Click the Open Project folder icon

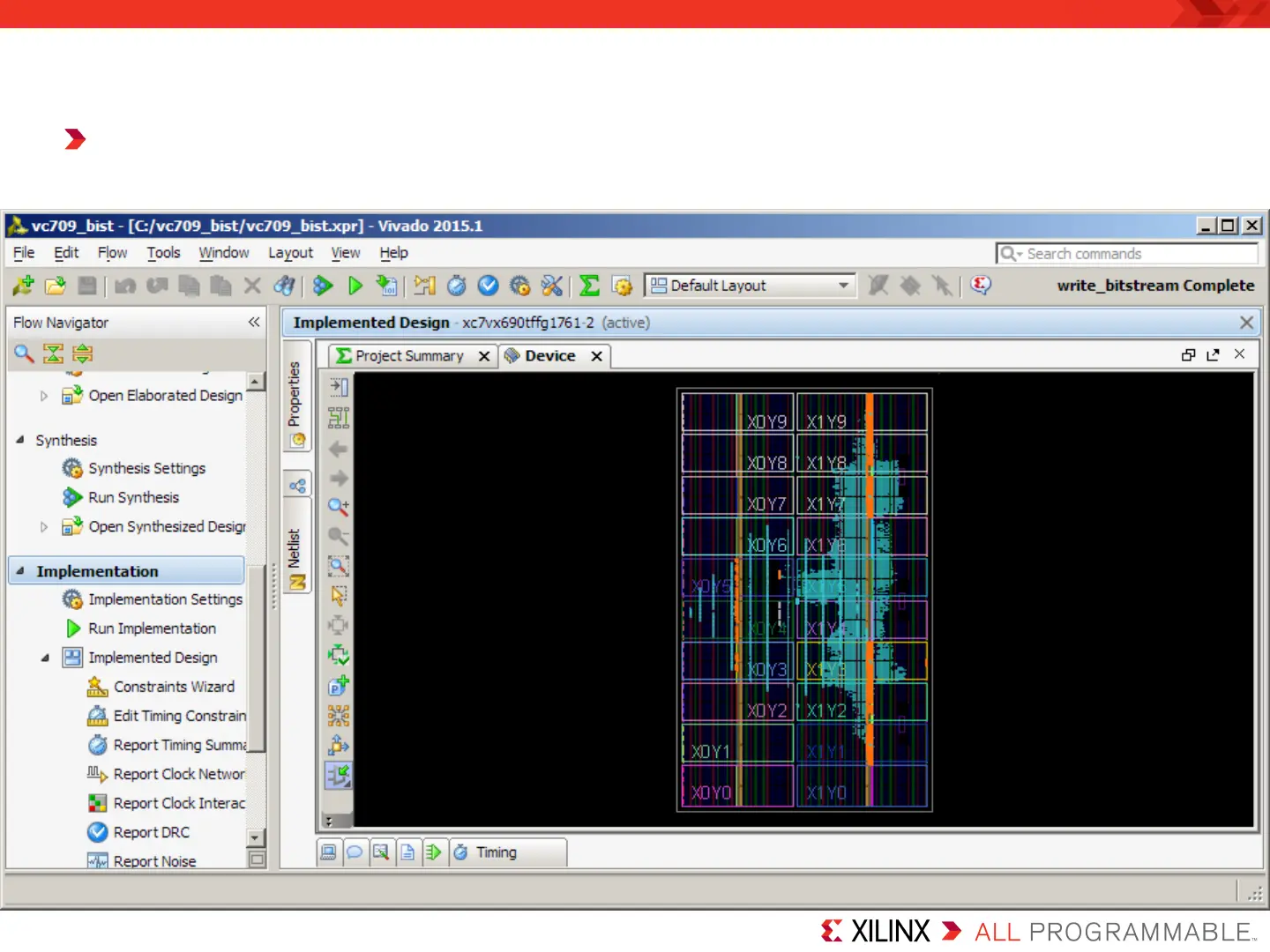coord(56,286)
